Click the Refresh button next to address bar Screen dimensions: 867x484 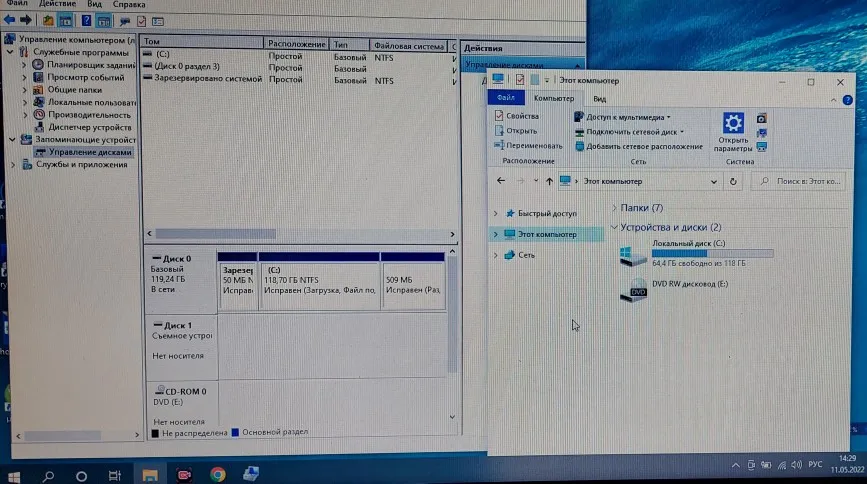pyautogui.click(x=733, y=181)
